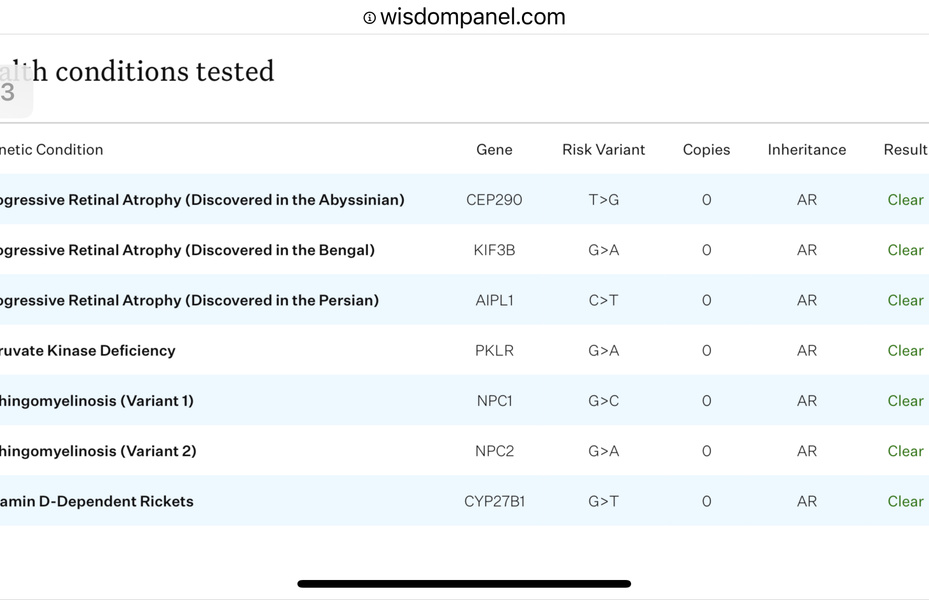Click the Inheritance column header
Viewport: 929px width, 600px height.
pos(806,150)
